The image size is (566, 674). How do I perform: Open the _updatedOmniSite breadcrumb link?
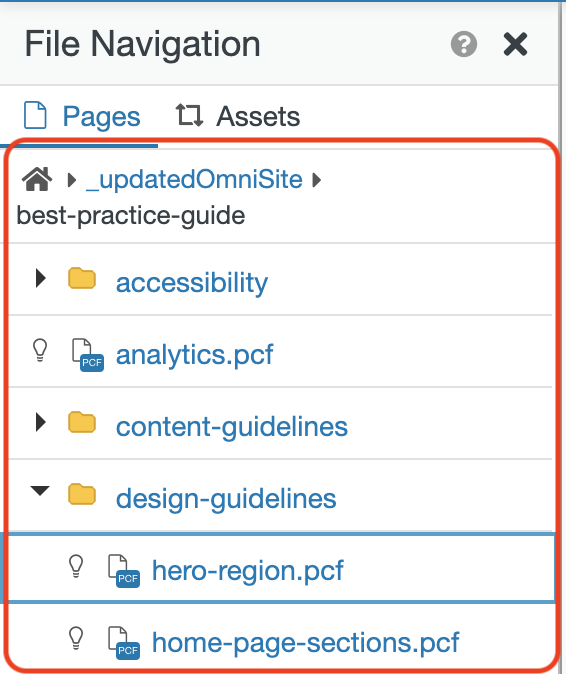coord(194,180)
